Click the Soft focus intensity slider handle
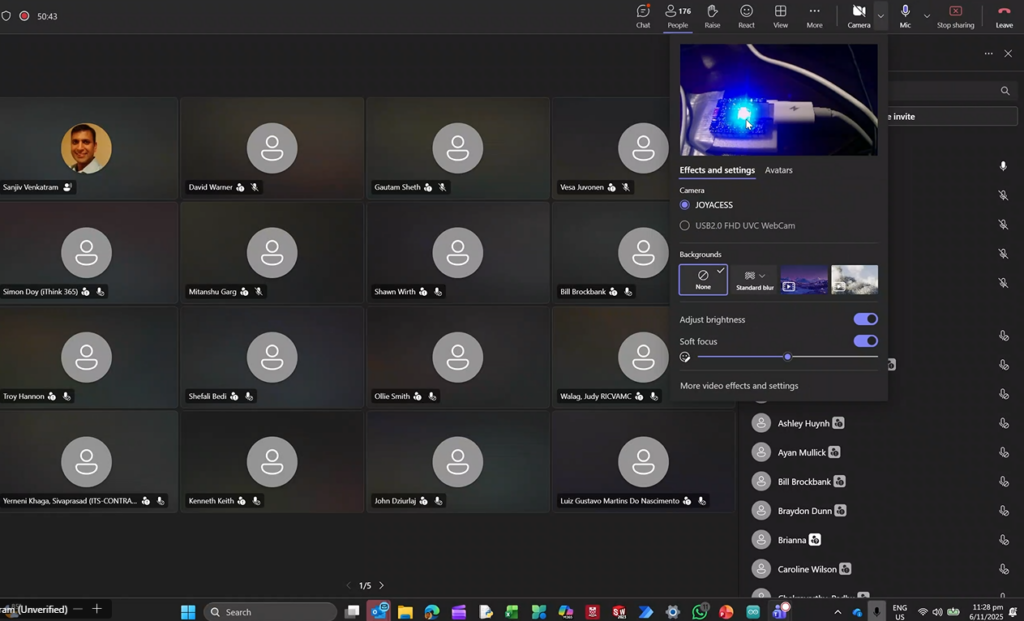The image size is (1024, 621). tap(787, 357)
